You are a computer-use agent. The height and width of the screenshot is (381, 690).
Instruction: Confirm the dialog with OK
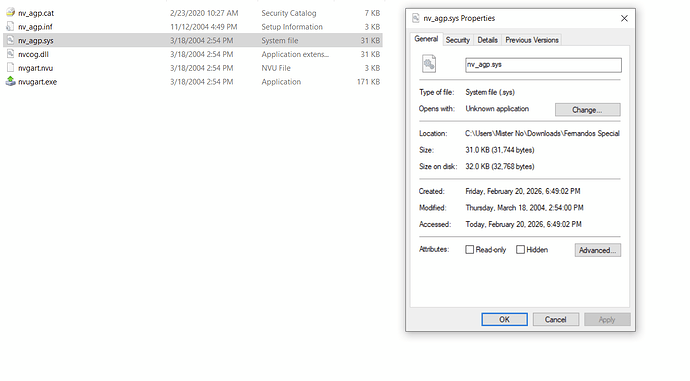coord(504,319)
